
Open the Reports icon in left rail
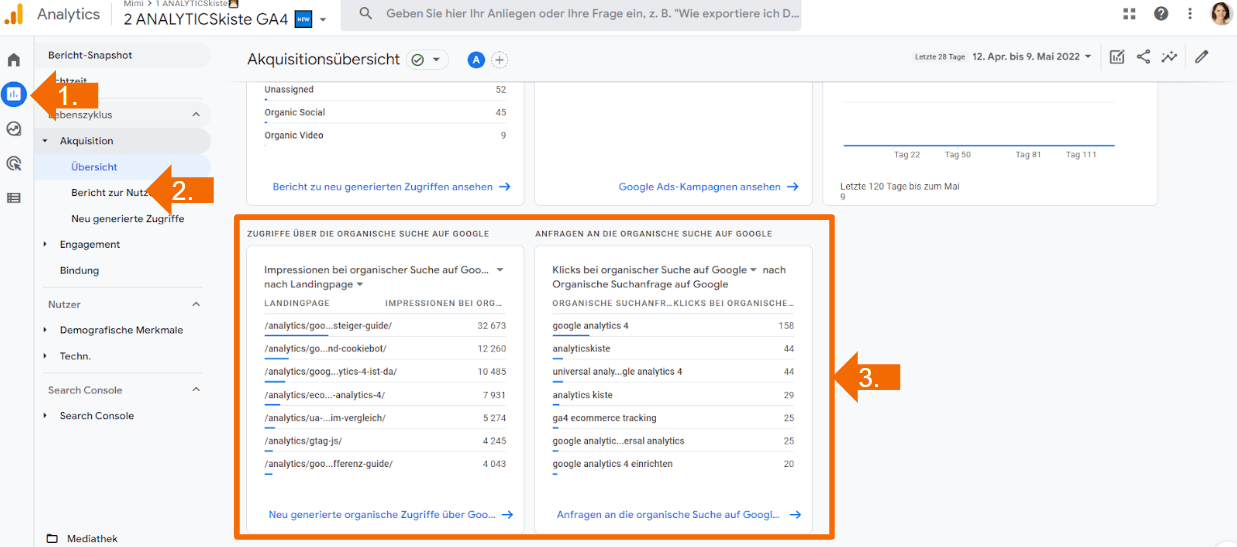click(x=14, y=94)
